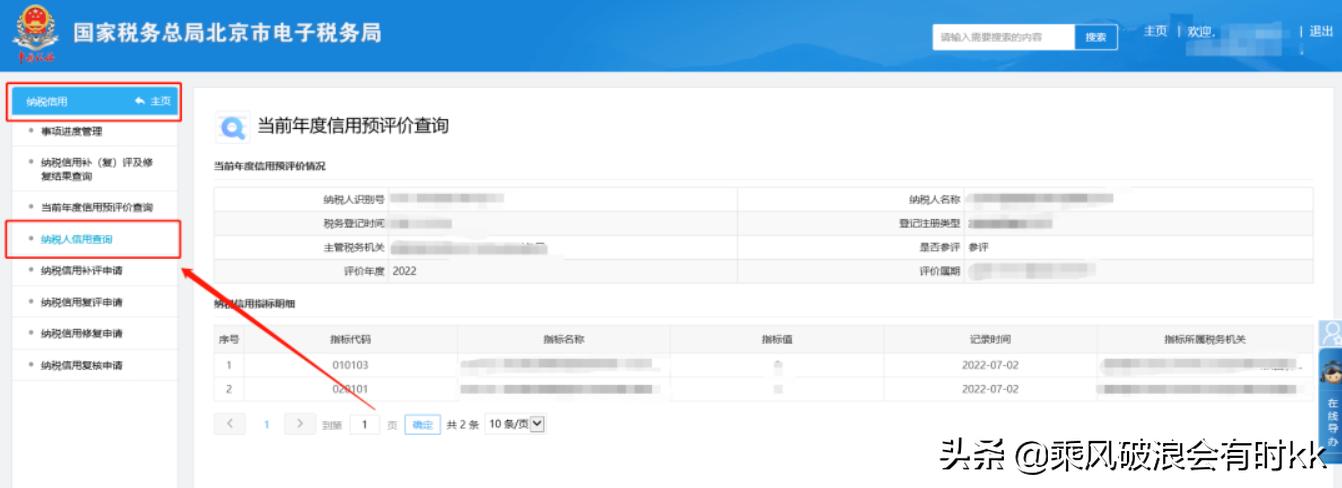Open 事项进度管理 in sidebar
The width and height of the screenshot is (1342, 488).
[x=71, y=131]
